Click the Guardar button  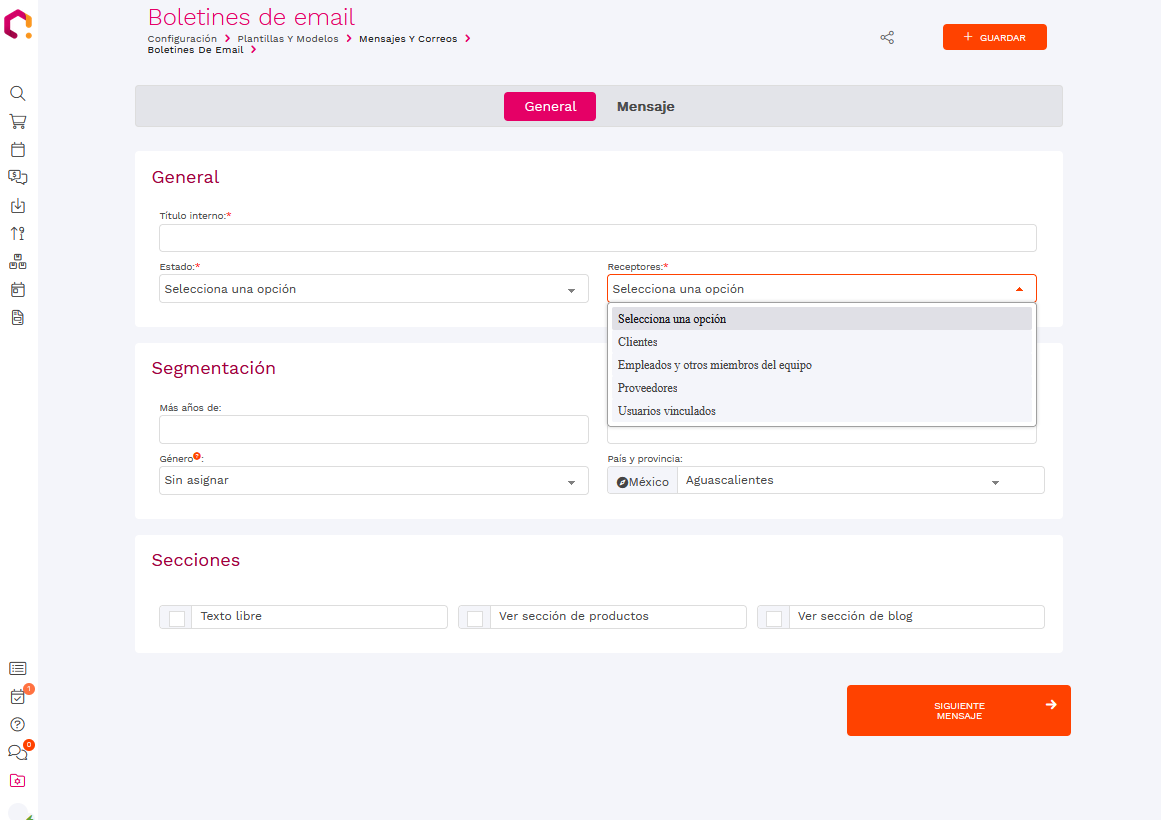click(x=994, y=37)
